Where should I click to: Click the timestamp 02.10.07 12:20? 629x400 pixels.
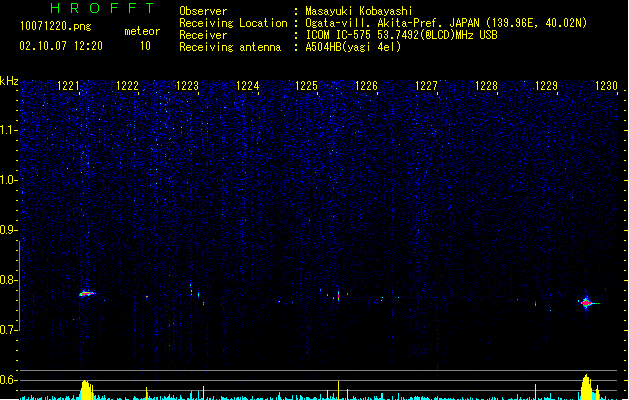61,46
